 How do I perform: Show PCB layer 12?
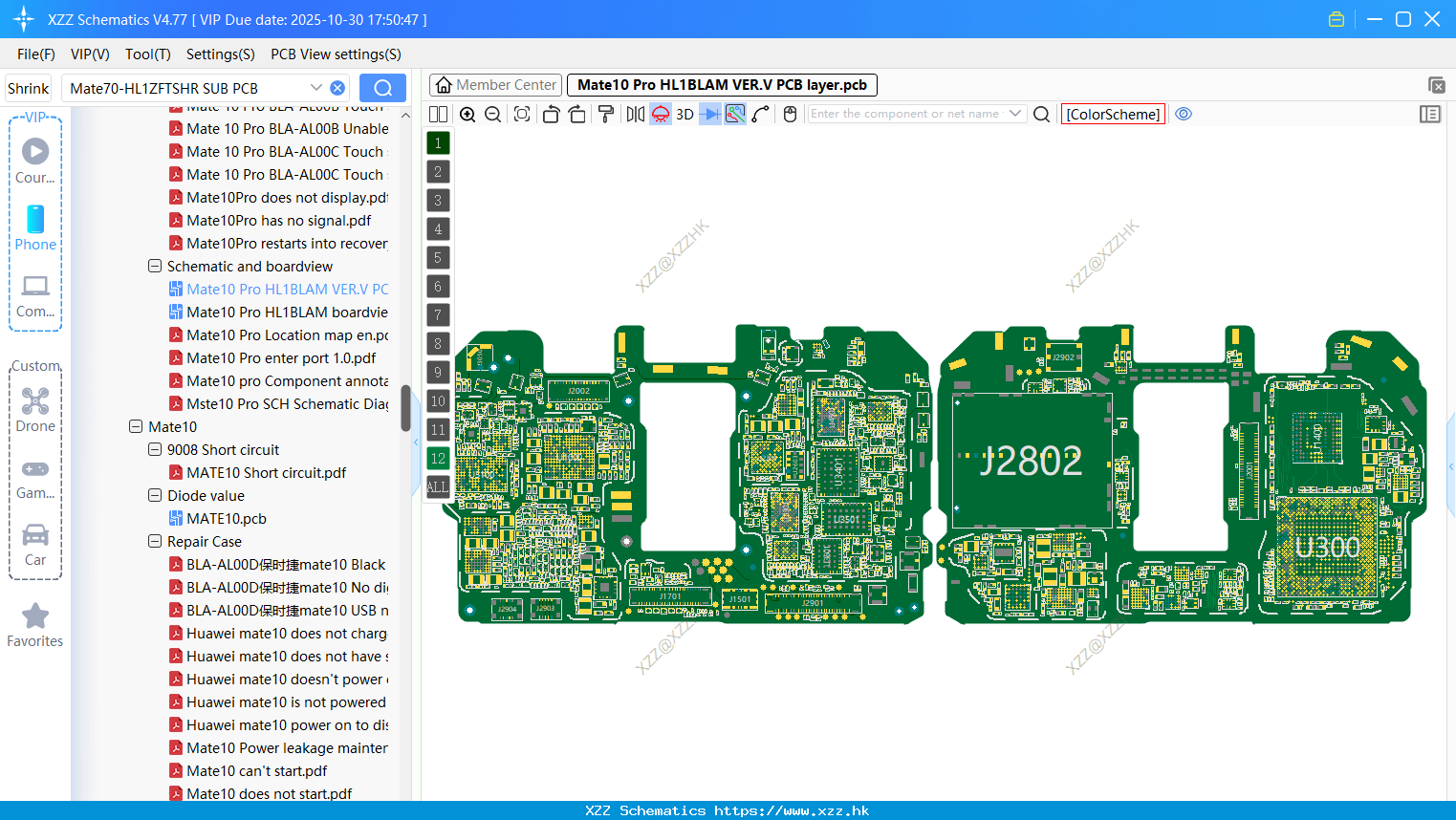438,459
